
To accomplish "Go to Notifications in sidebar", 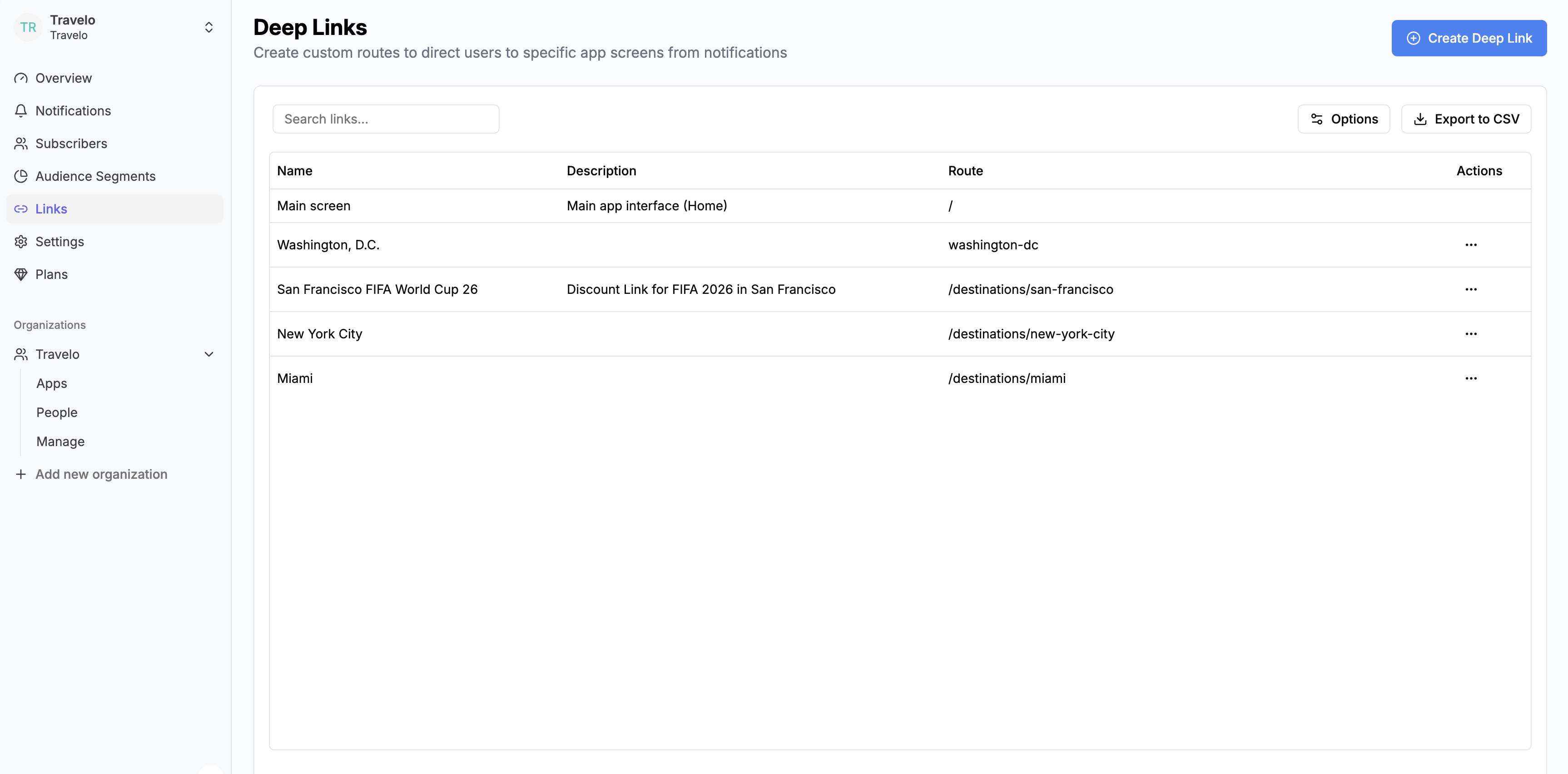I will tap(73, 111).
